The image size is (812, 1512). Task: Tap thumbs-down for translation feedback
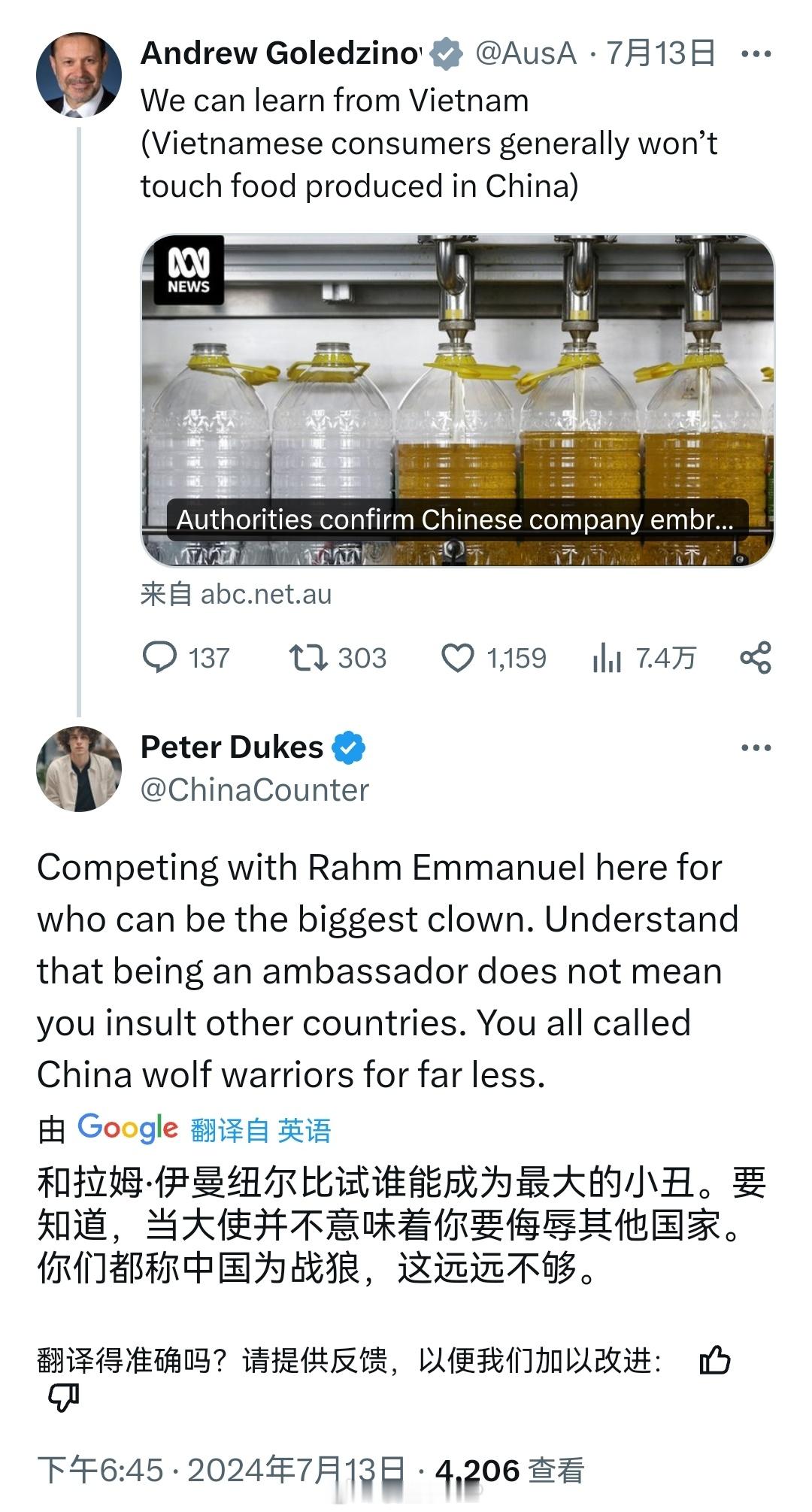click(x=64, y=1398)
